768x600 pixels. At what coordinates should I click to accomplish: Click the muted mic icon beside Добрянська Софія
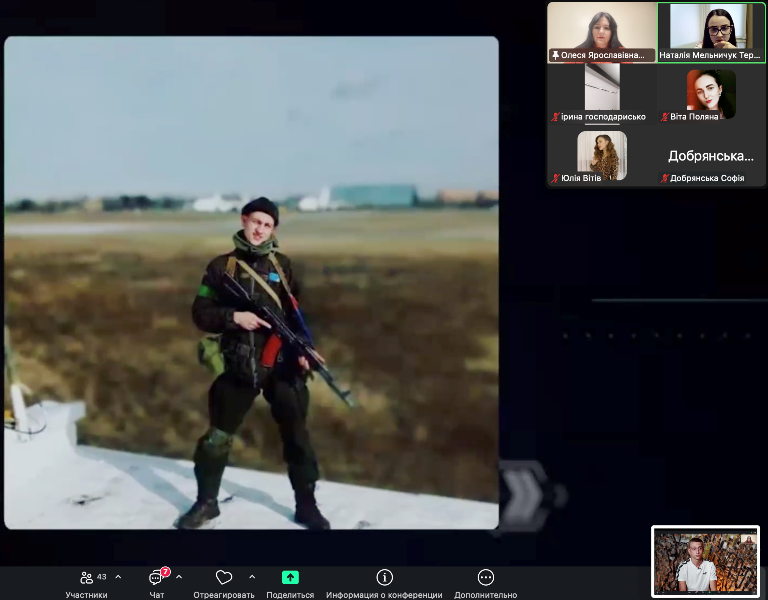point(665,178)
